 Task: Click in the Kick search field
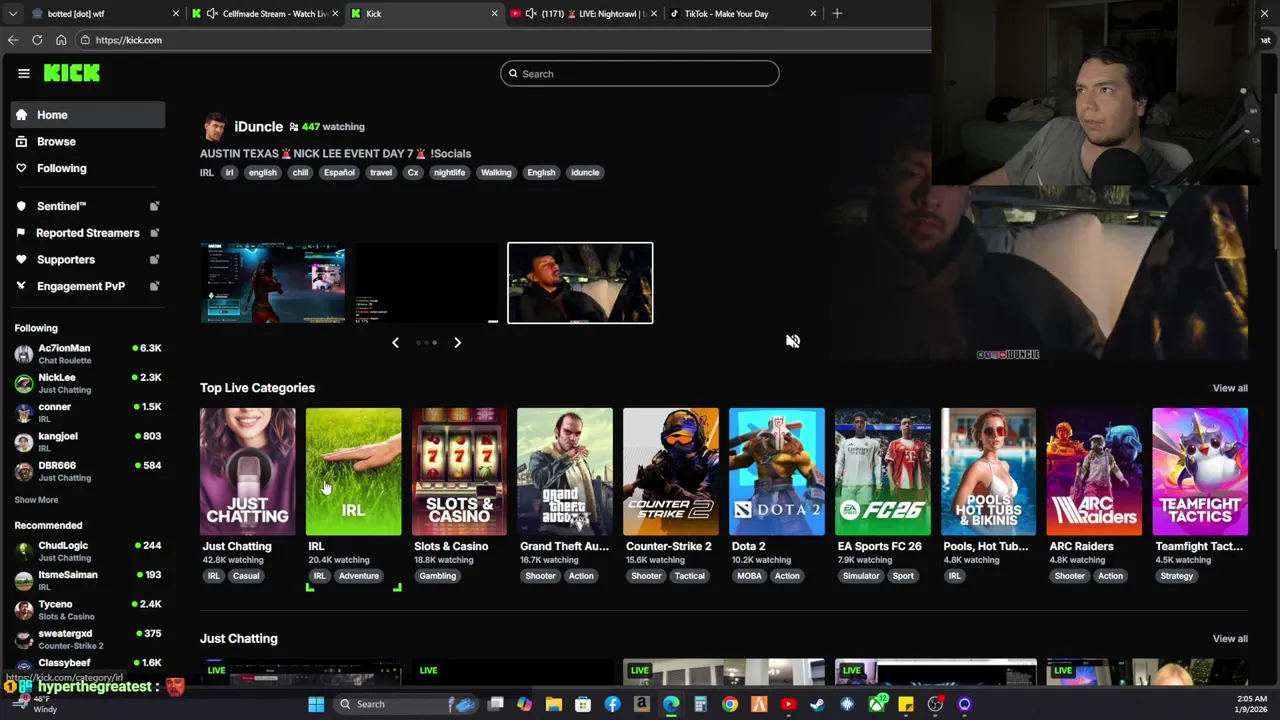640,74
